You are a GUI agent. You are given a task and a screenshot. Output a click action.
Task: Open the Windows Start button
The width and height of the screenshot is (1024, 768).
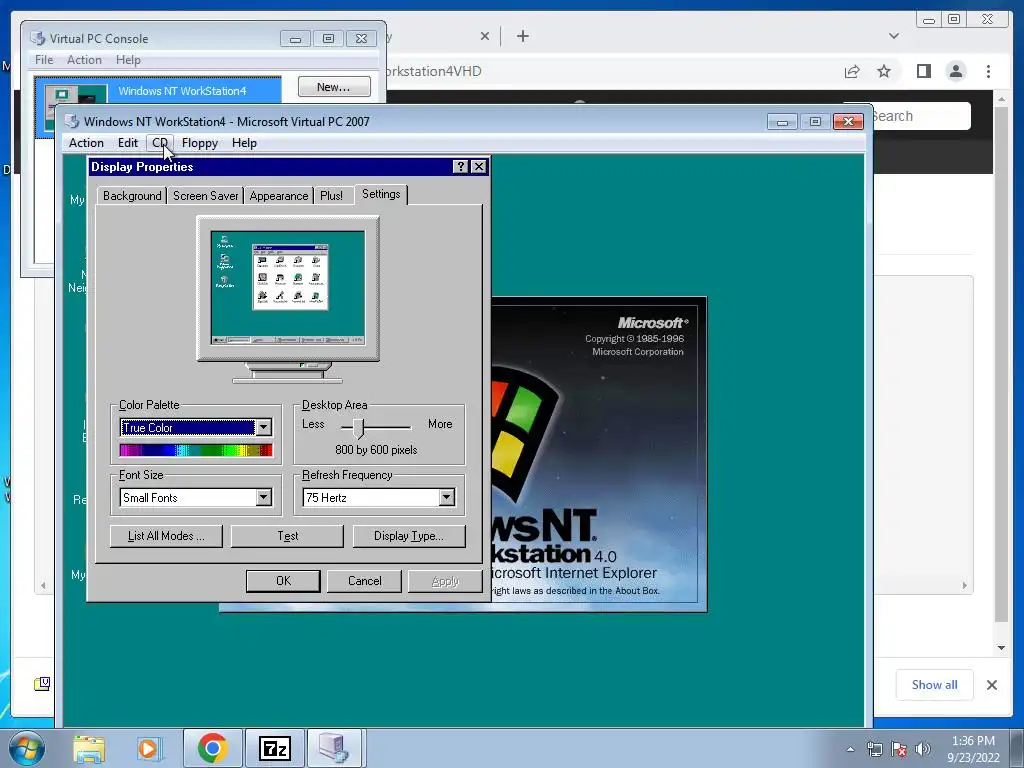pyautogui.click(x=27, y=748)
